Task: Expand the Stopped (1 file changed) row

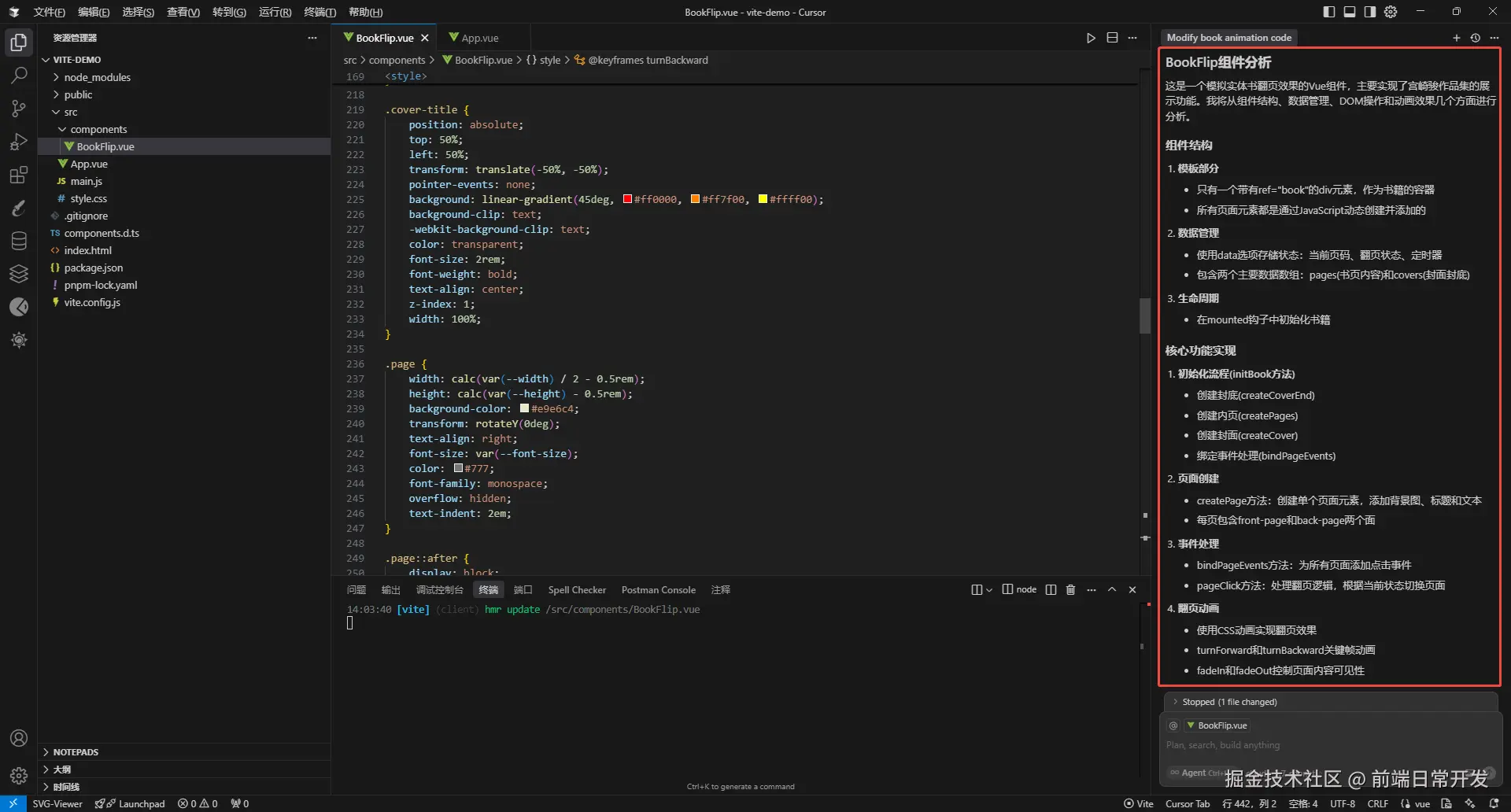Action: 1330,702
